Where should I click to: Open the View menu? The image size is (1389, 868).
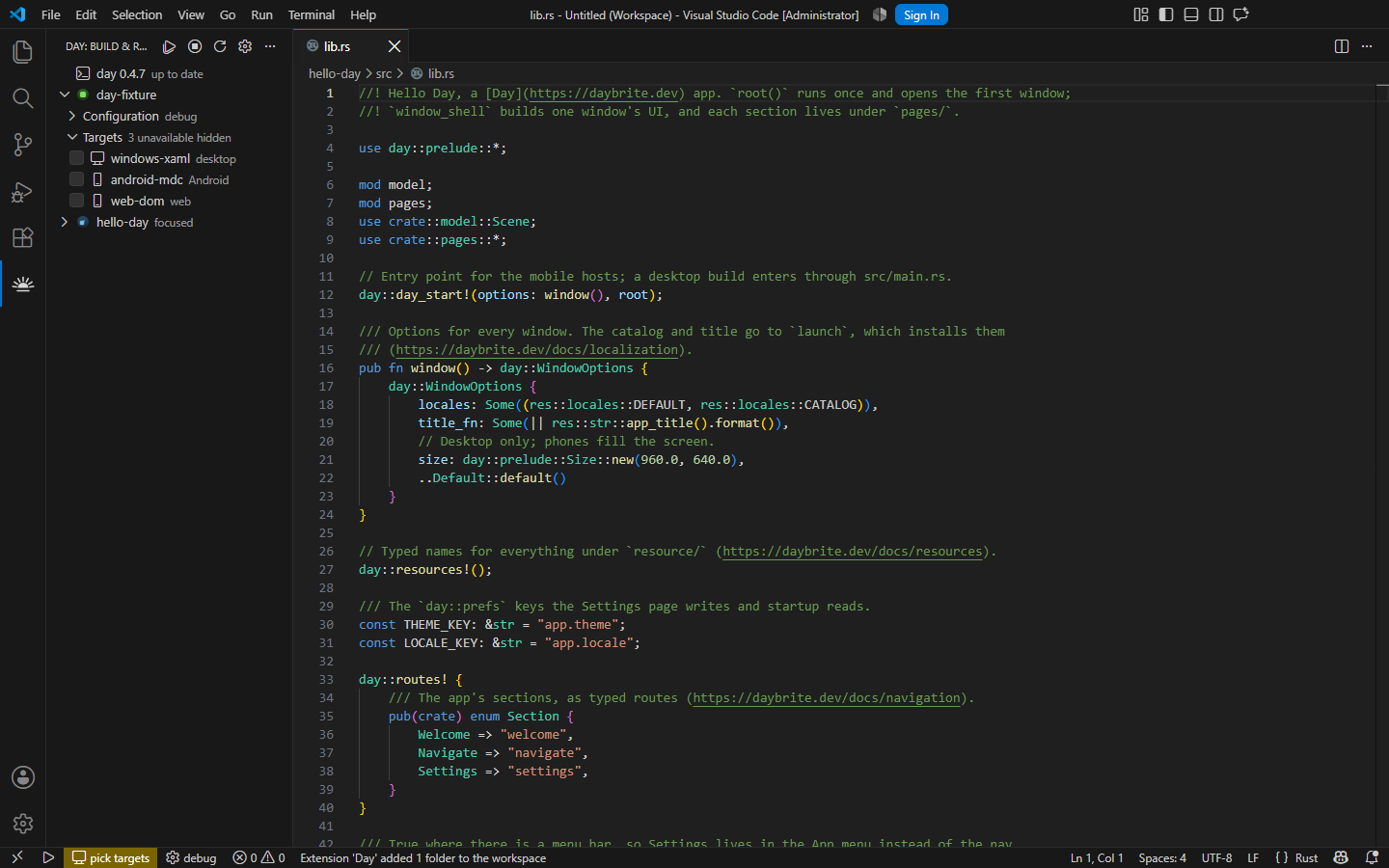coord(191,14)
